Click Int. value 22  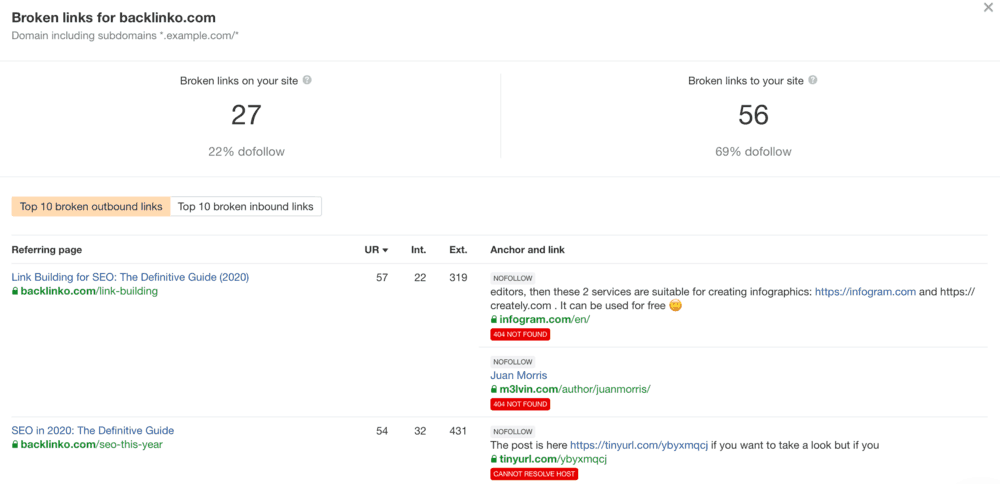420,277
